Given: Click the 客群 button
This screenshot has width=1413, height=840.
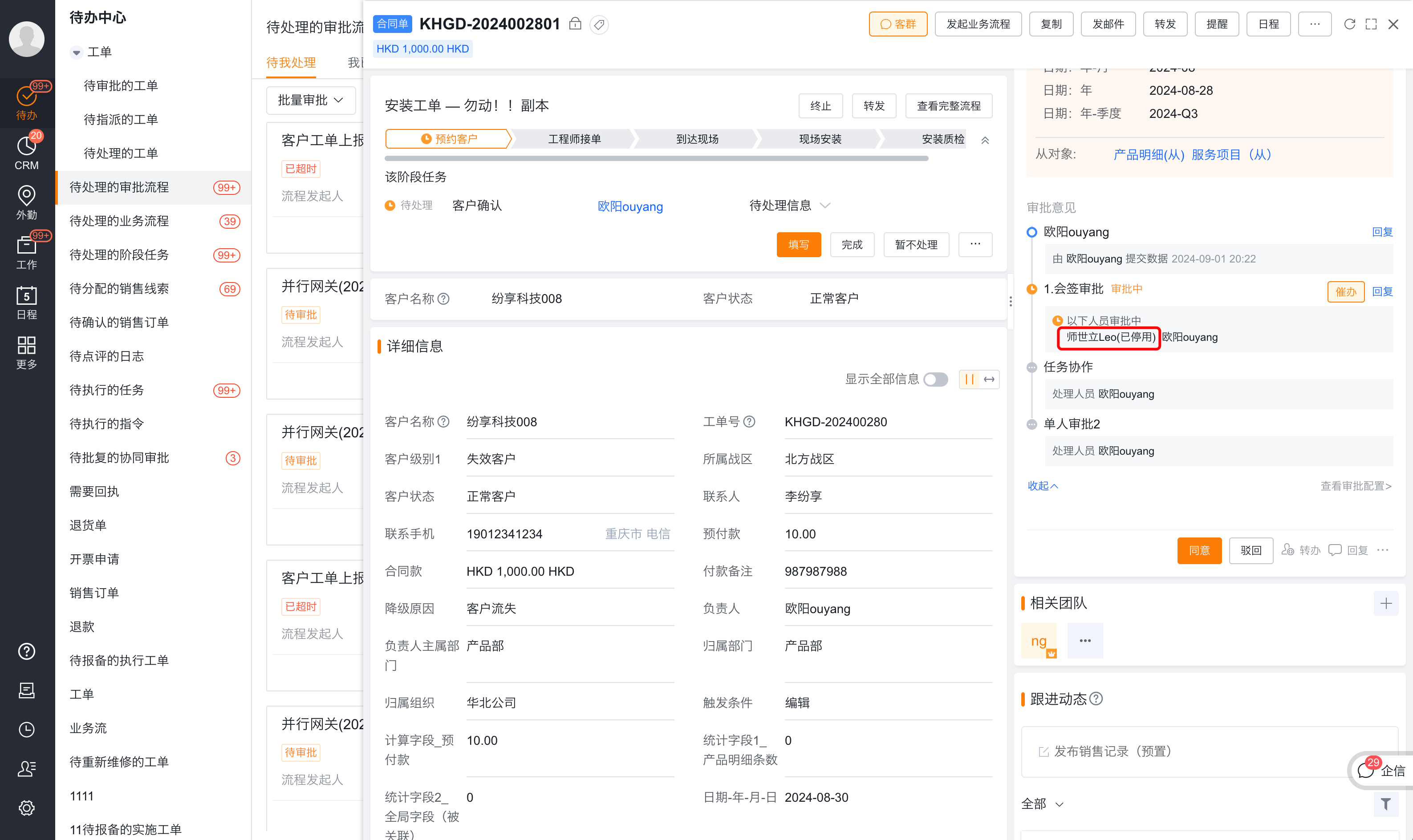Looking at the screenshot, I should tap(897, 24).
